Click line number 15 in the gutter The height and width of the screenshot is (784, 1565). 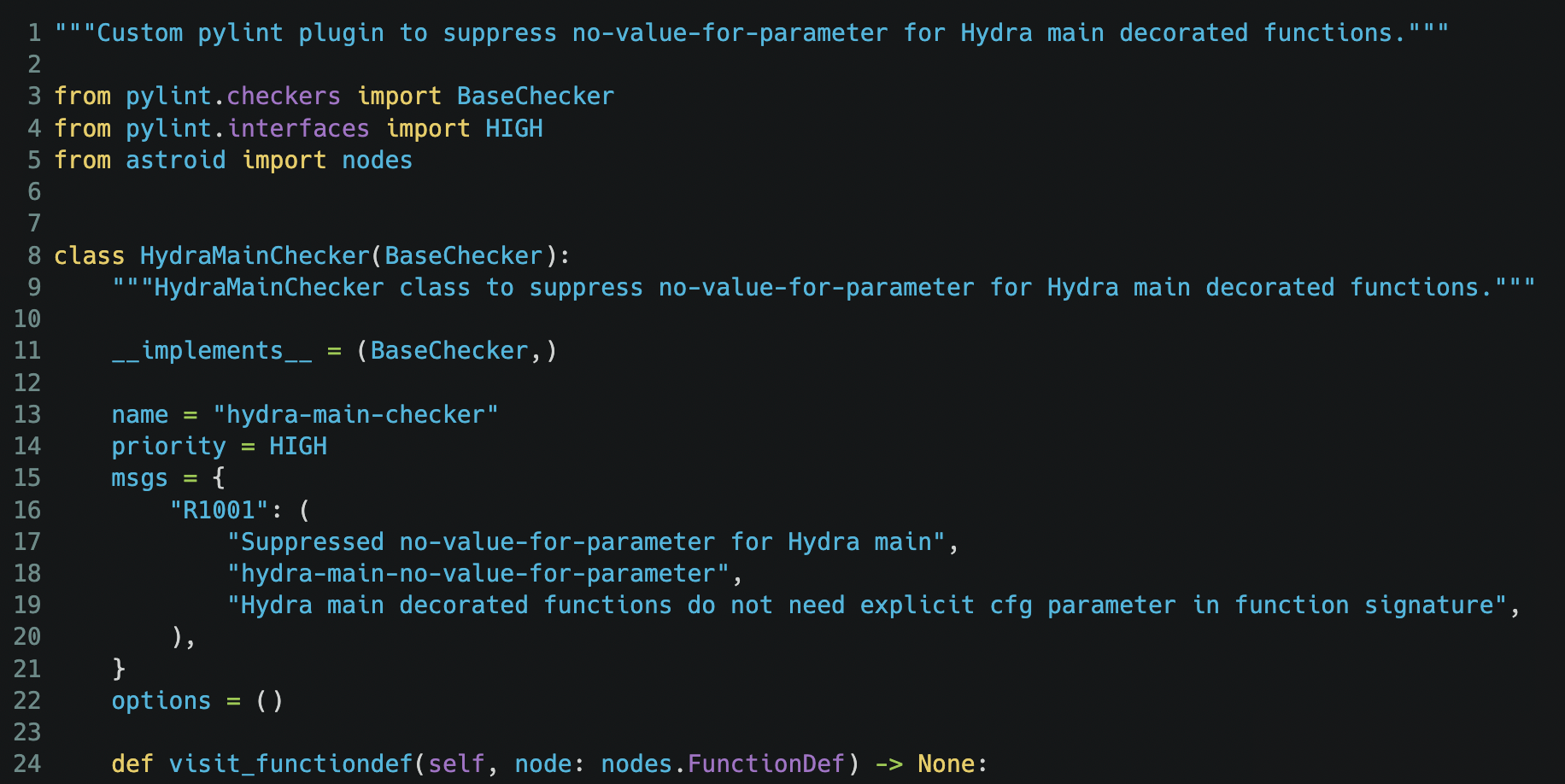pos(27,478)
